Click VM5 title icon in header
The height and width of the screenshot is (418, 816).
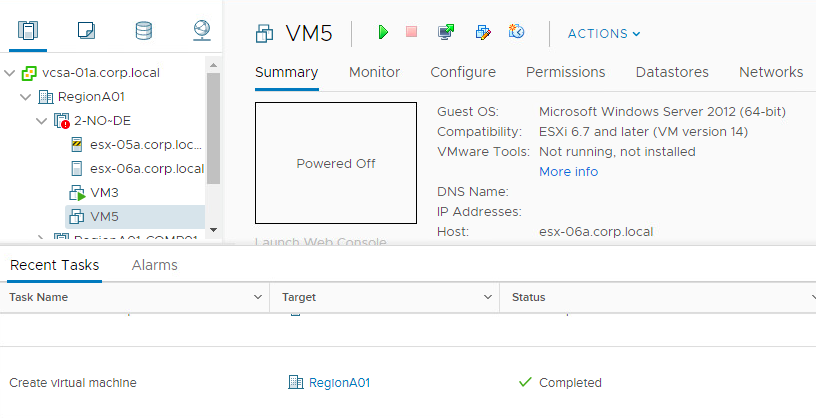(x=265, y=33)
